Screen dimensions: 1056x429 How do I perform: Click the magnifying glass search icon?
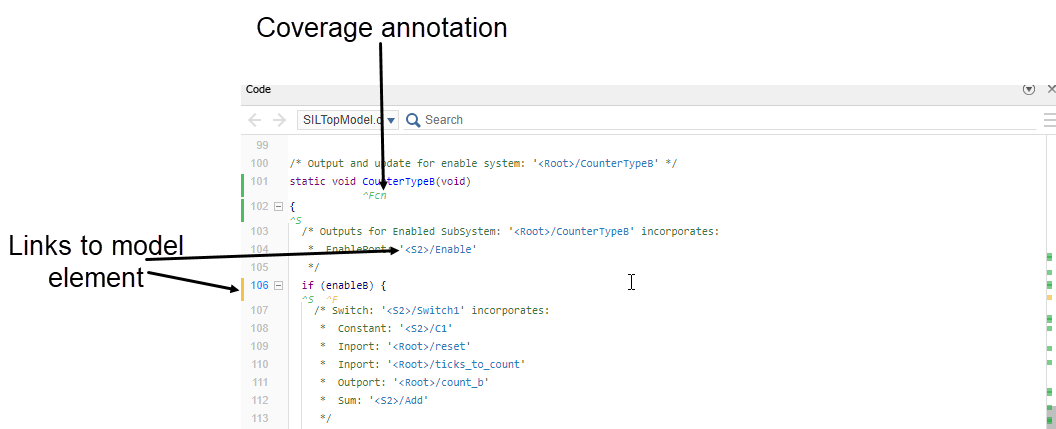[x=412, y=120]
